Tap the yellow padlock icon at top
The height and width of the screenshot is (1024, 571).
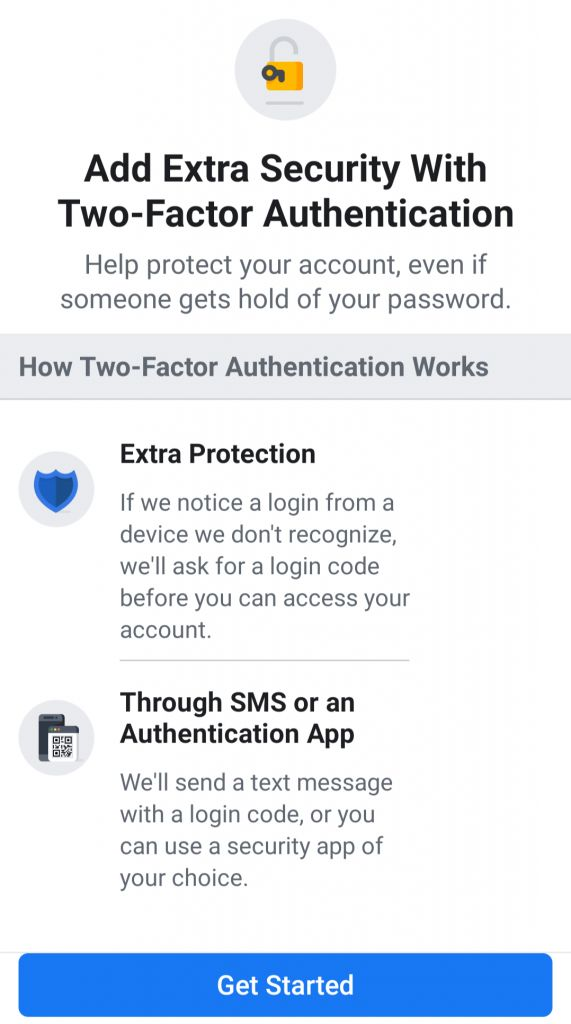[285, 69]
